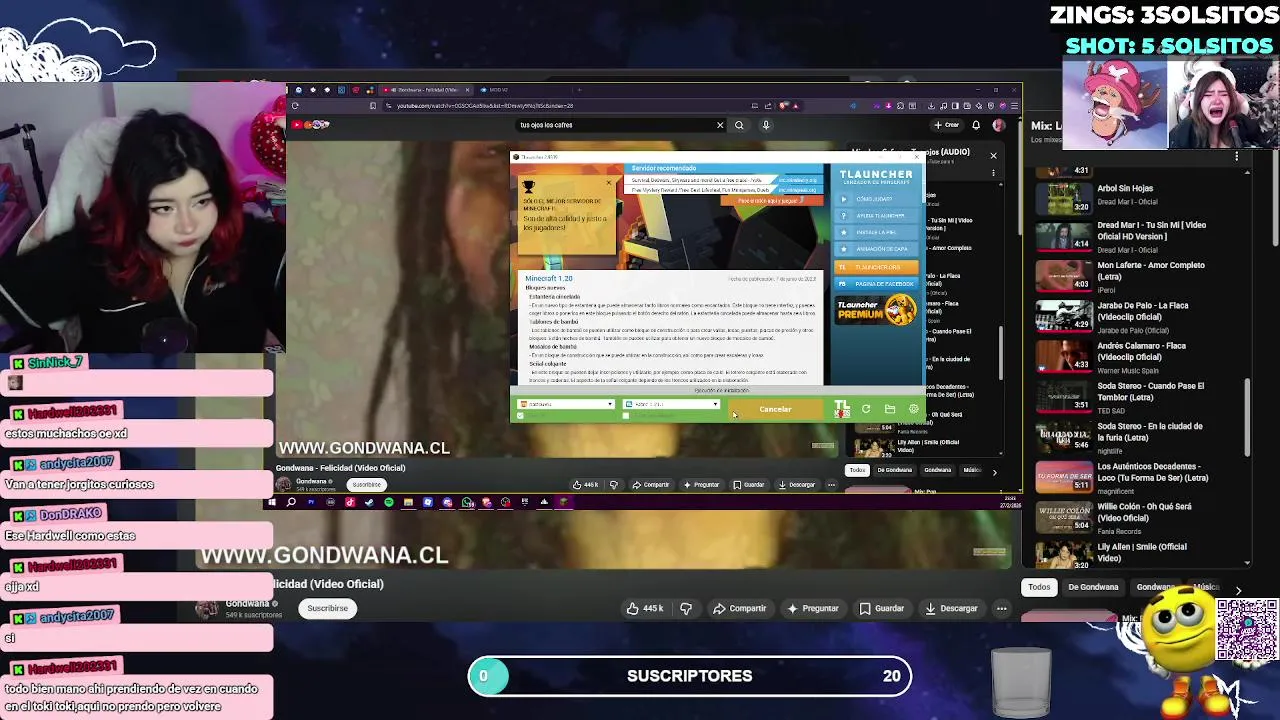Click Compartir in the enlarged copy
1280x720 pixels.
tap(740, 608)
